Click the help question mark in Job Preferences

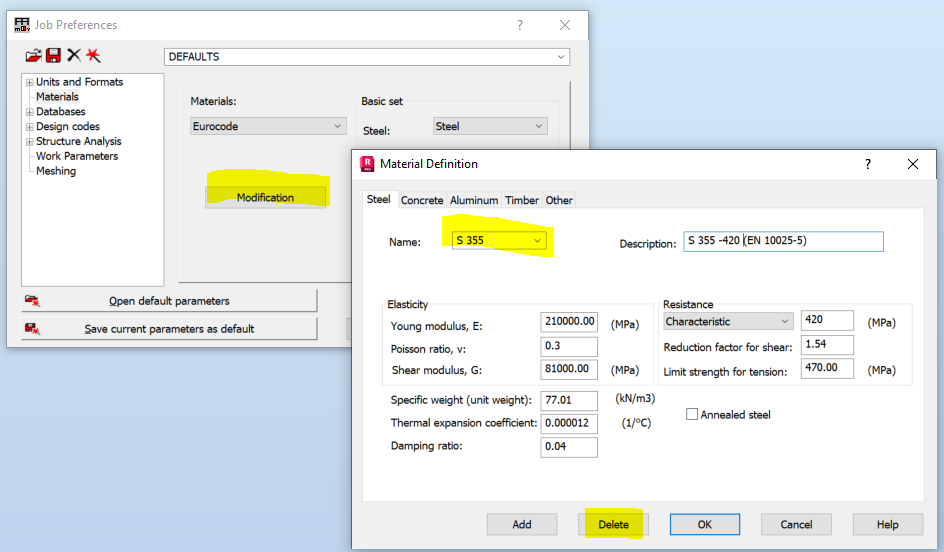pos(520,25)
